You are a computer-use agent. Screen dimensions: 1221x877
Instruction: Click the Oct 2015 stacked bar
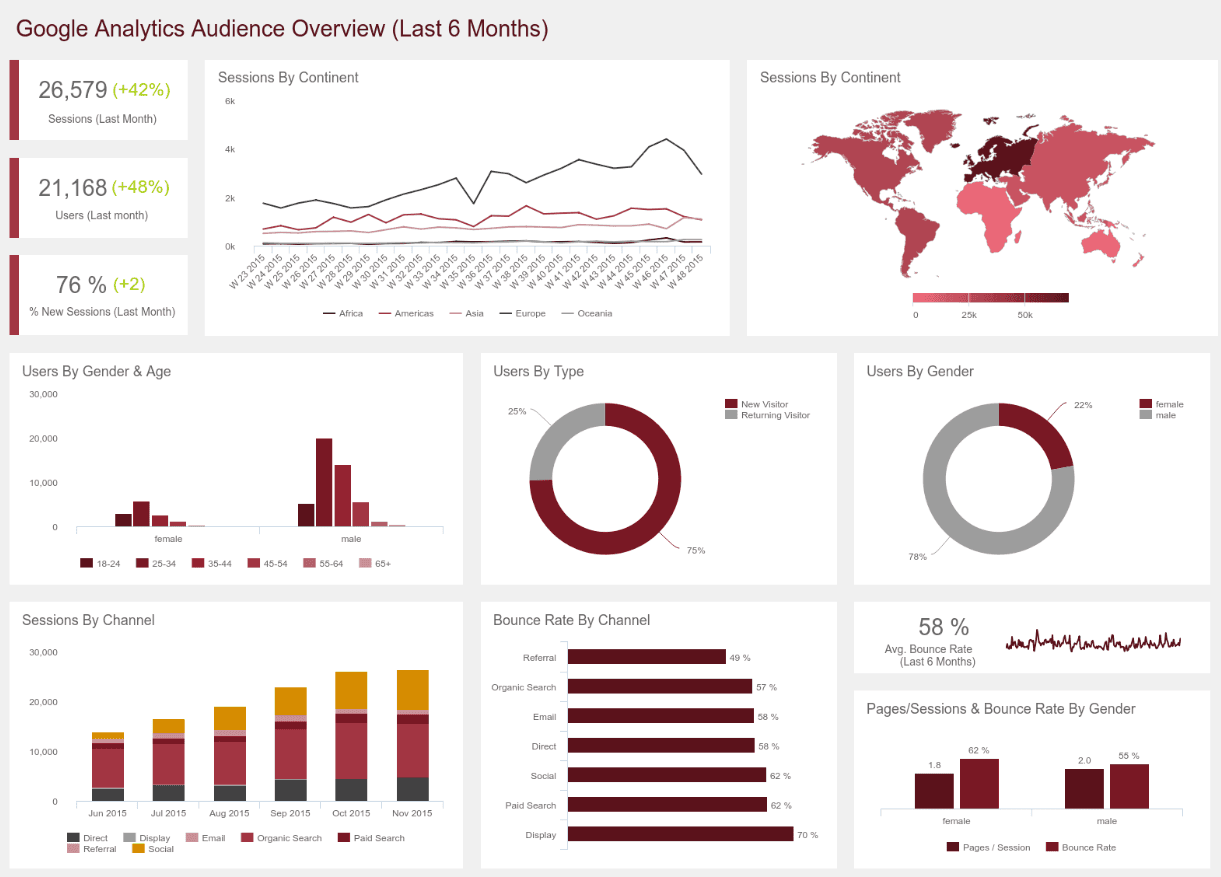352,737
